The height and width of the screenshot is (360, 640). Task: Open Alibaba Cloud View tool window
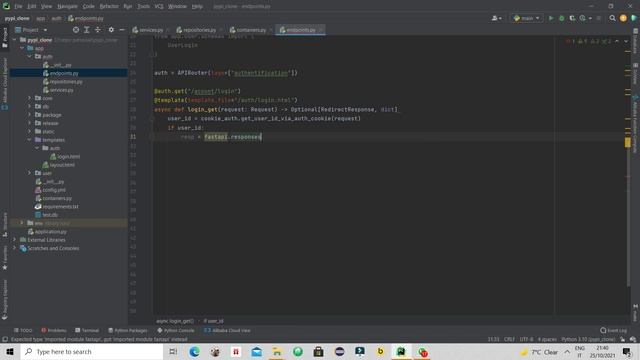click(227, 330)
